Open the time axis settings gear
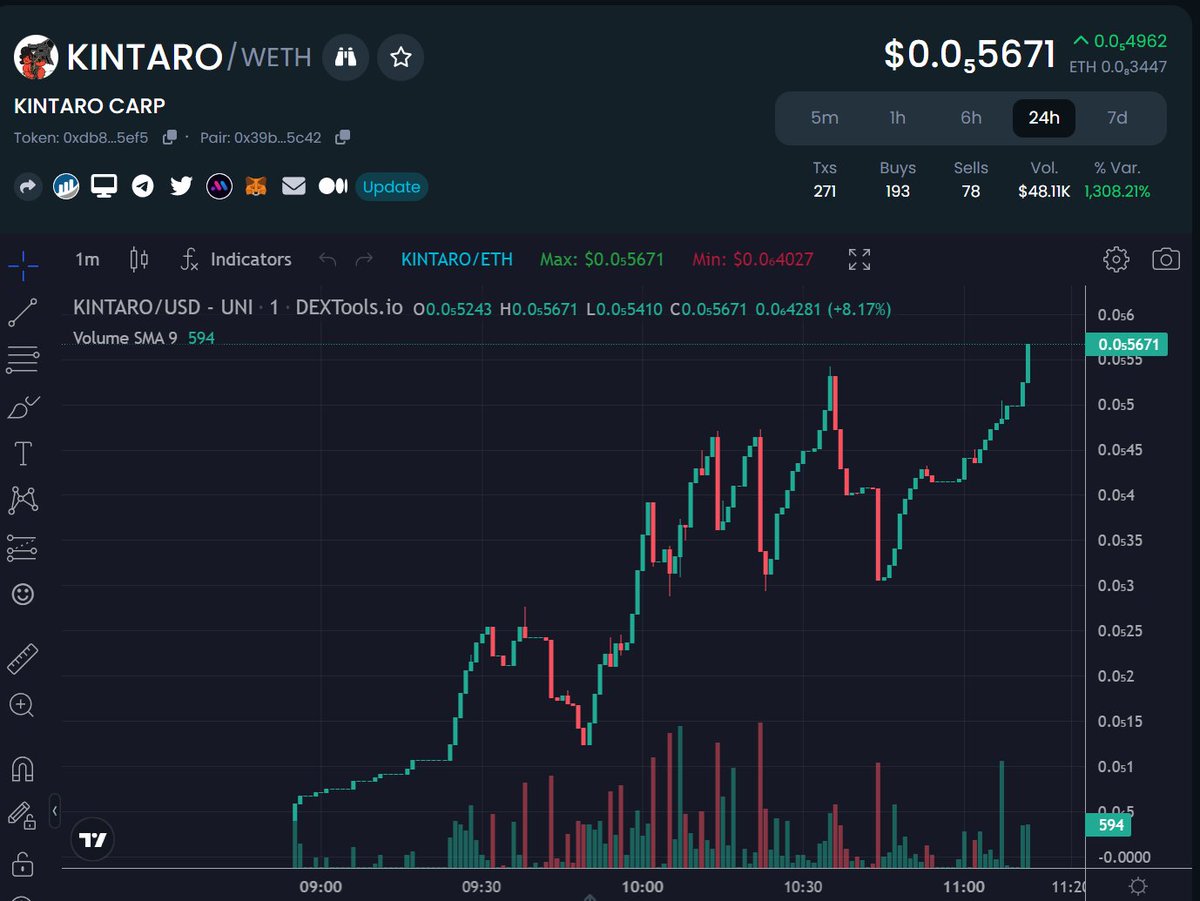Viewport: 1200px width, 901px height. 1138,886
